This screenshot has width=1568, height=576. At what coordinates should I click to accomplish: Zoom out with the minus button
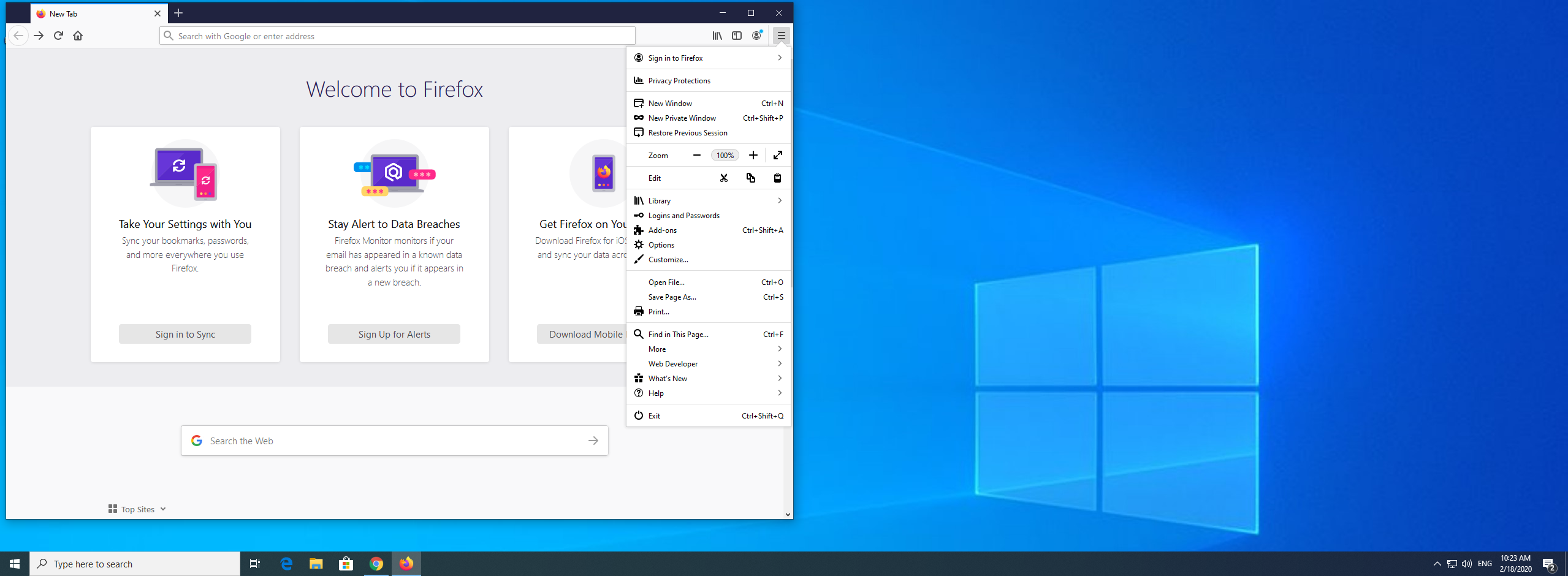[697, 155]
